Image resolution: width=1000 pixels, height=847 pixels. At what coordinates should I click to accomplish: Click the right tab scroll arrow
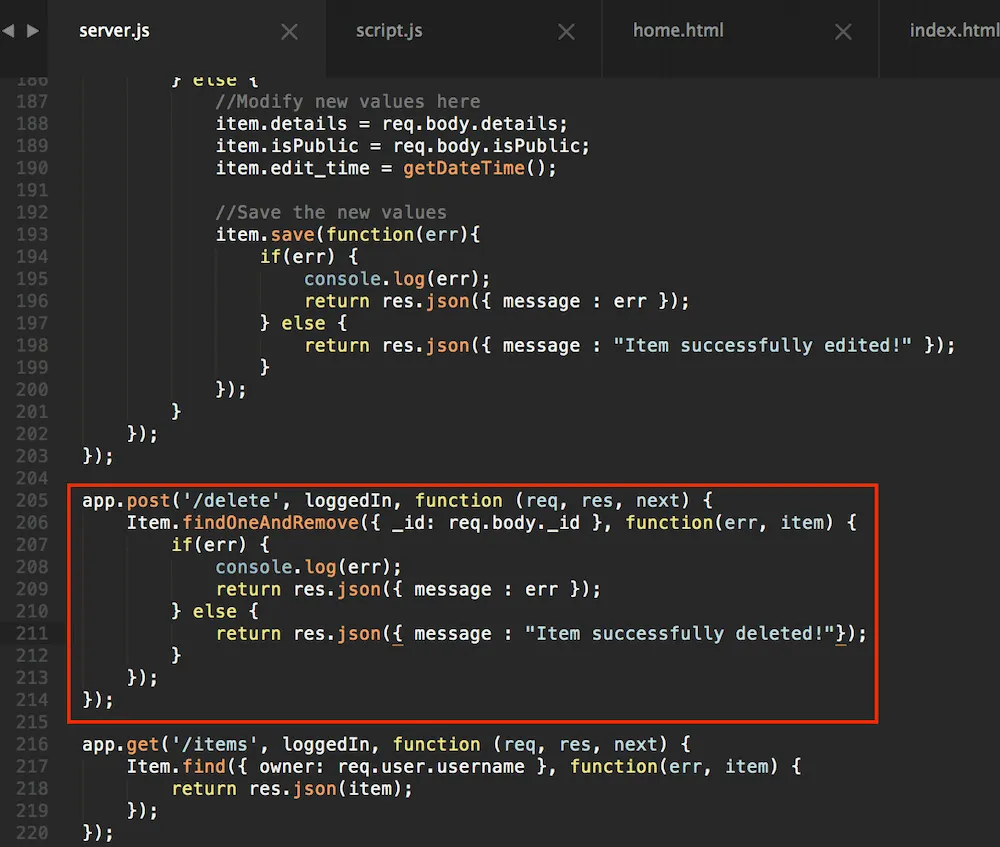(33, 31)
